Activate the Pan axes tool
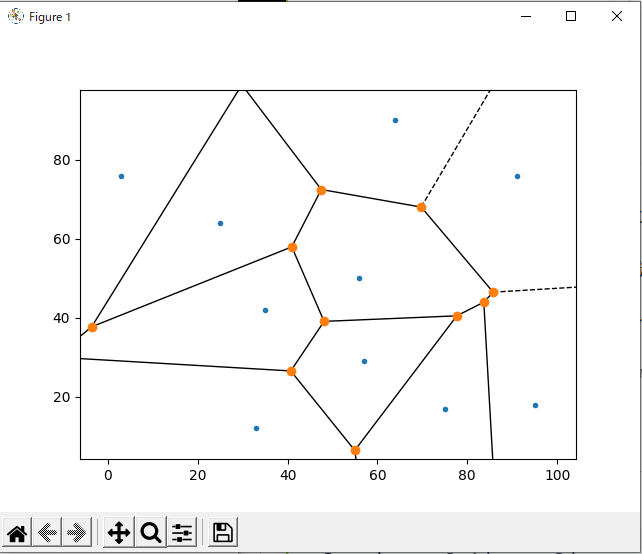This screenshot has width=642, height=554. (119, 533)
